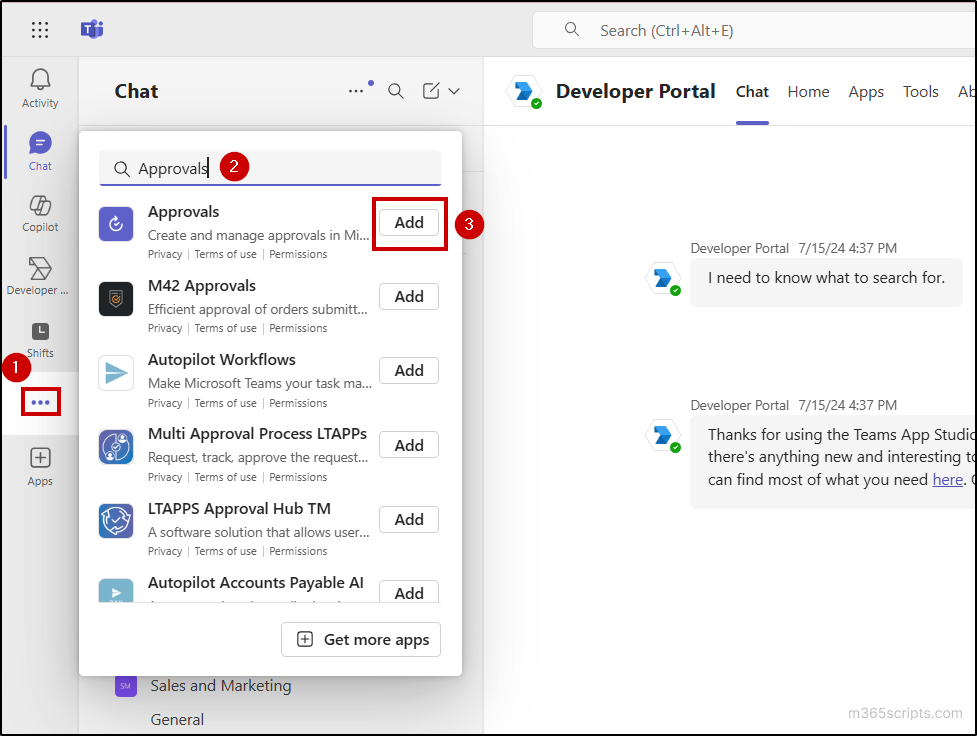Screen dimensions: 977x736
Task: Expand the new chat dropdown chevron
Action: (455, 91)
